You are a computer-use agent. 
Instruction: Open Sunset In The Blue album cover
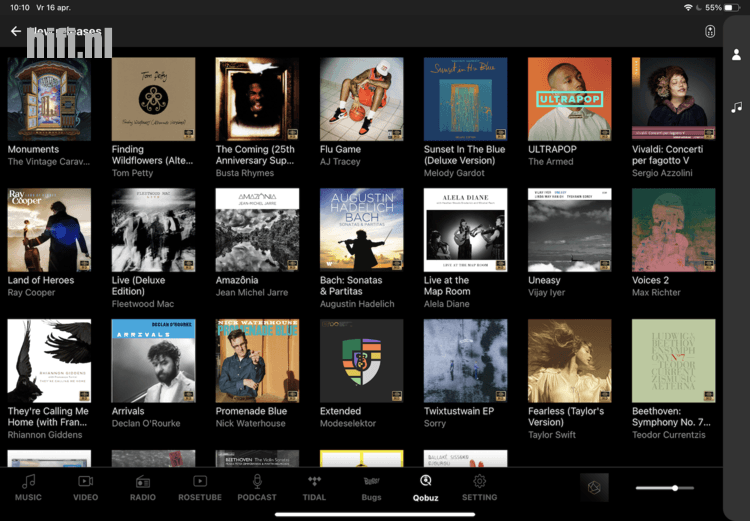[x=465, y=99]
